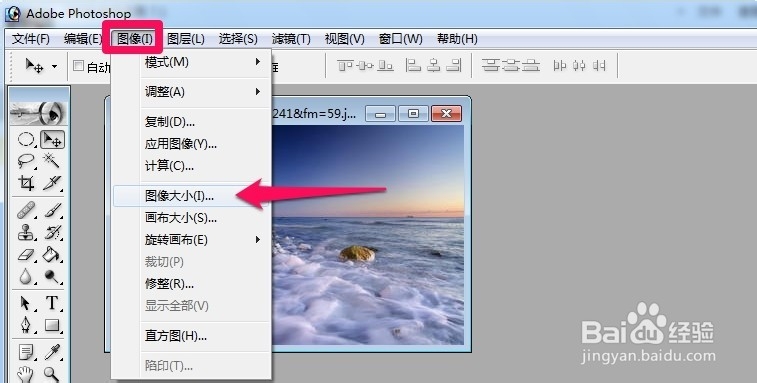Select the Paint Bucket tool
This screenshot has width=757, height=383.
click(52, 254)
